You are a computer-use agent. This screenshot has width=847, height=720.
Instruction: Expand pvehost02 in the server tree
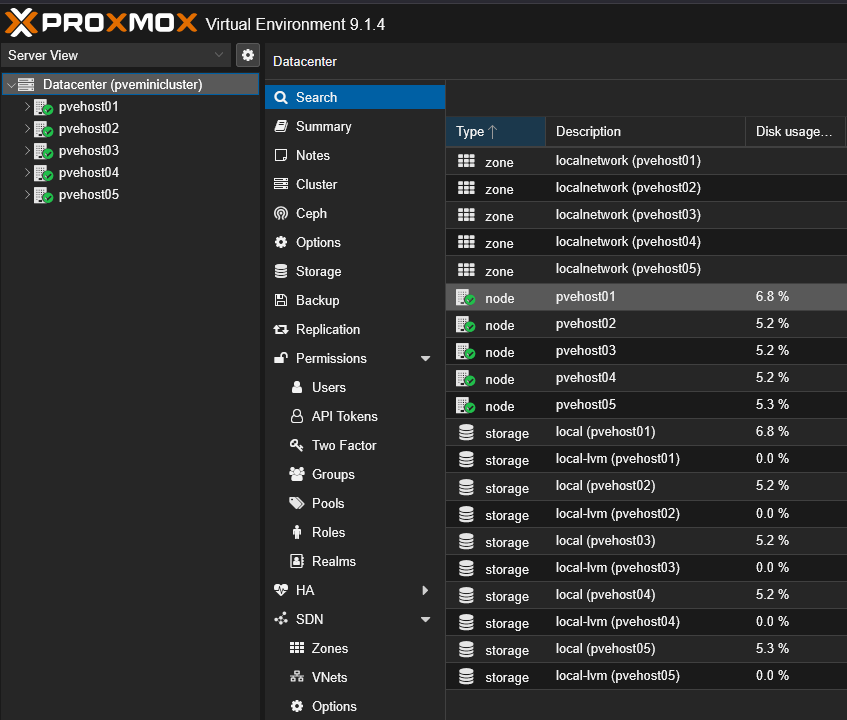point(27,129)
